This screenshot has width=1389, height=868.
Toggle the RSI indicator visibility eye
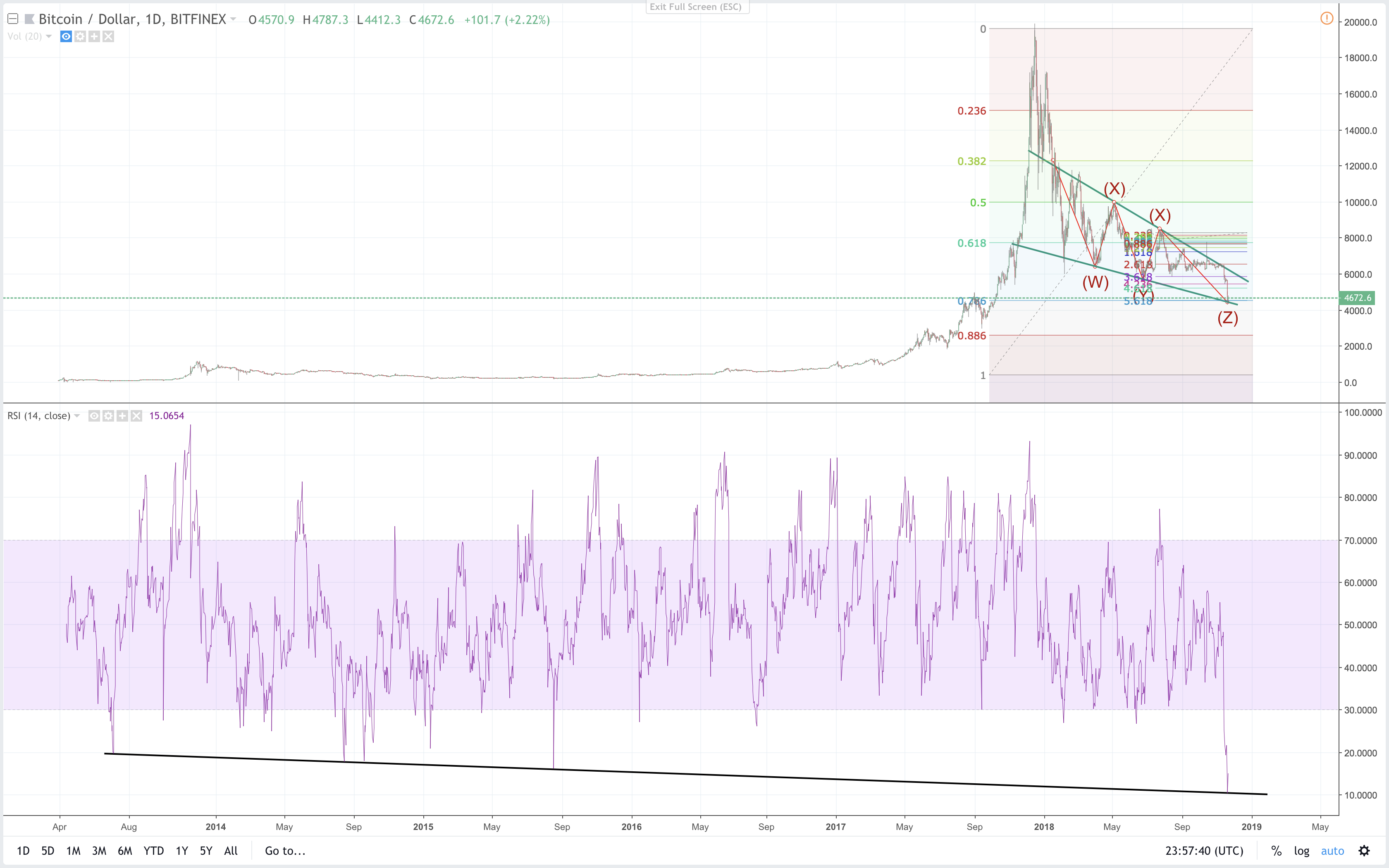tap(94, 416)
